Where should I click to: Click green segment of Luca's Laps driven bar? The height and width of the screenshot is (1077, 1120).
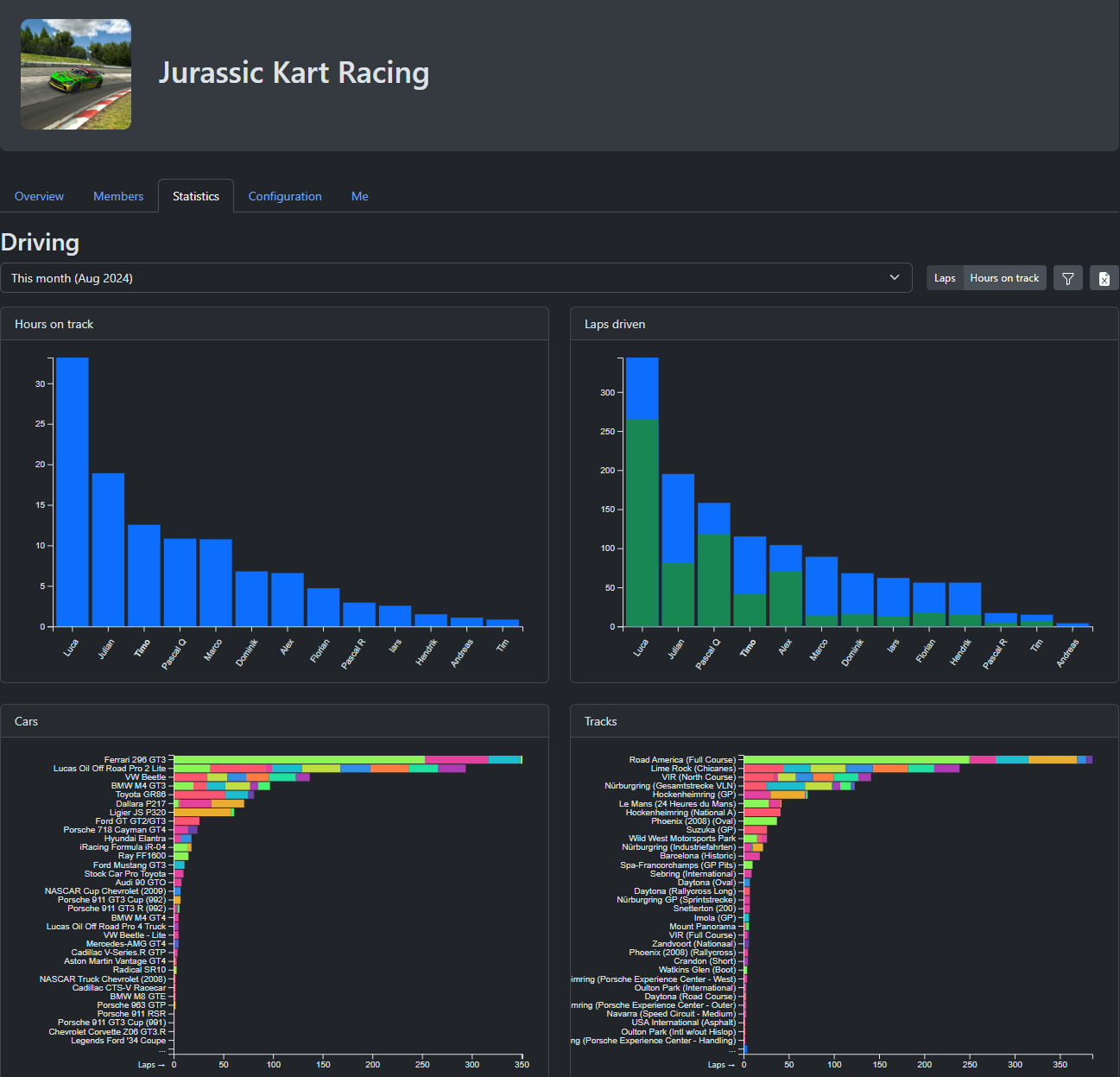click(642, 523)
